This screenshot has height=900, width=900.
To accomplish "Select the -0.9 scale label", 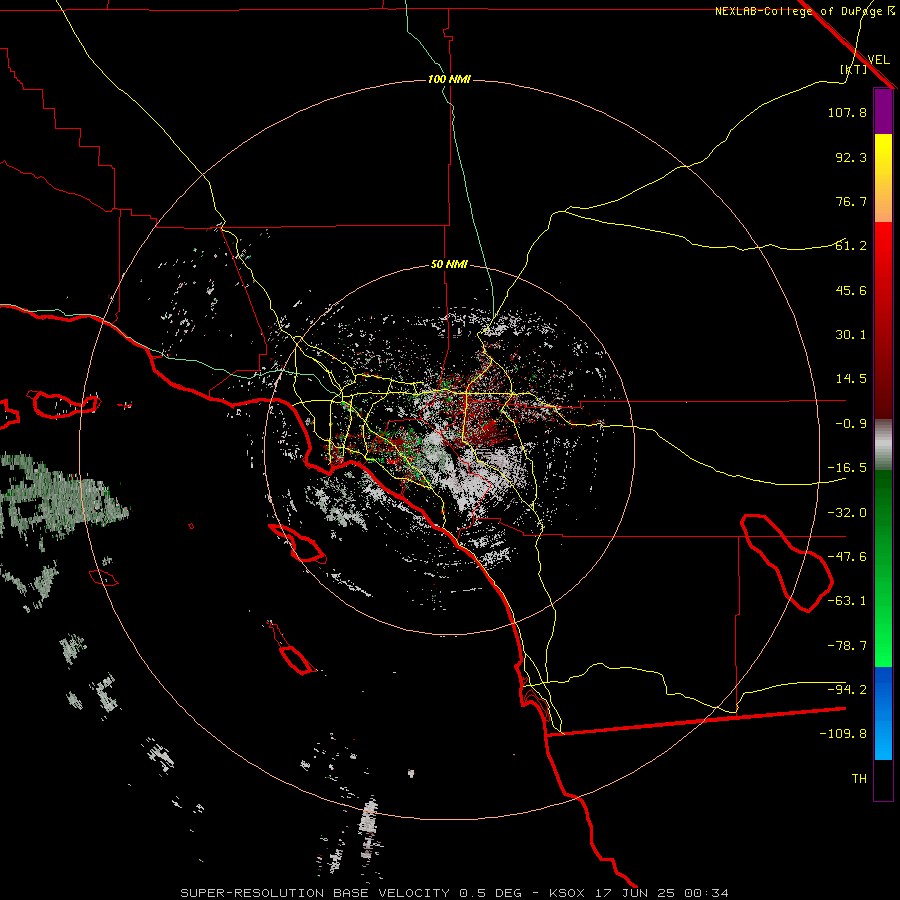I will tap(851, 424).
